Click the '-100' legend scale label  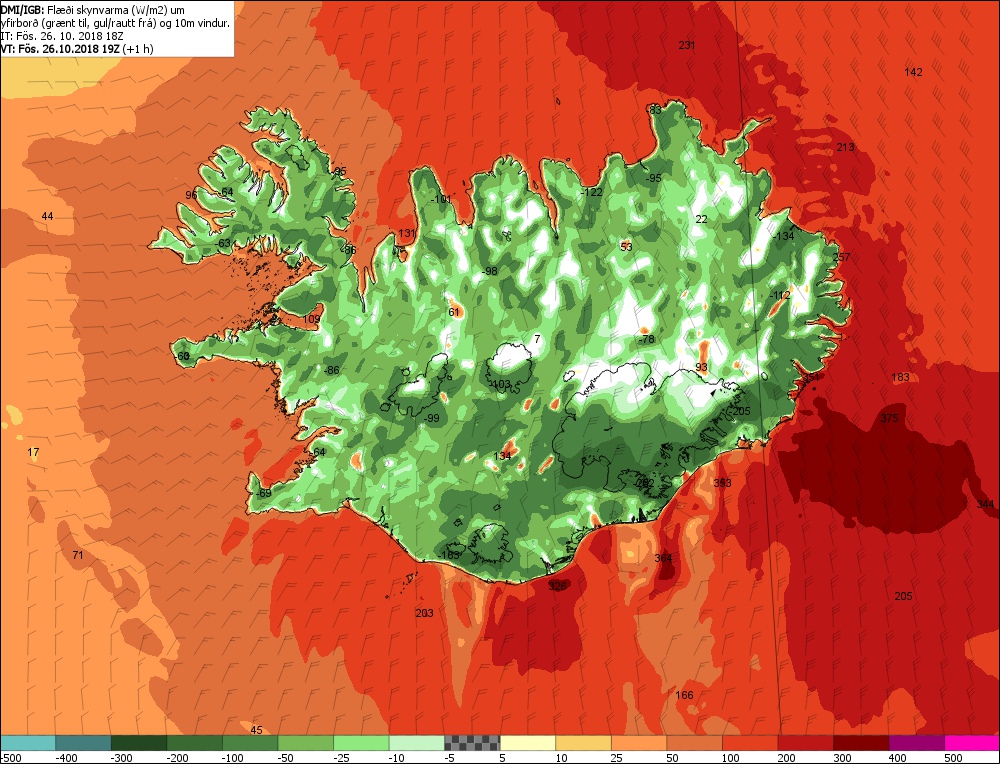pyautogui.click(x=233, y=758)
